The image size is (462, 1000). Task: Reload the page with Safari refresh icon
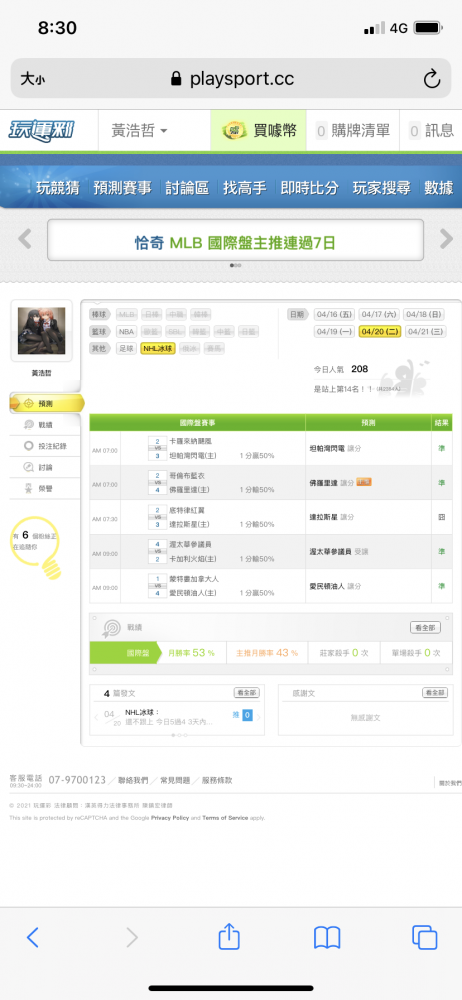click(432, 79)
